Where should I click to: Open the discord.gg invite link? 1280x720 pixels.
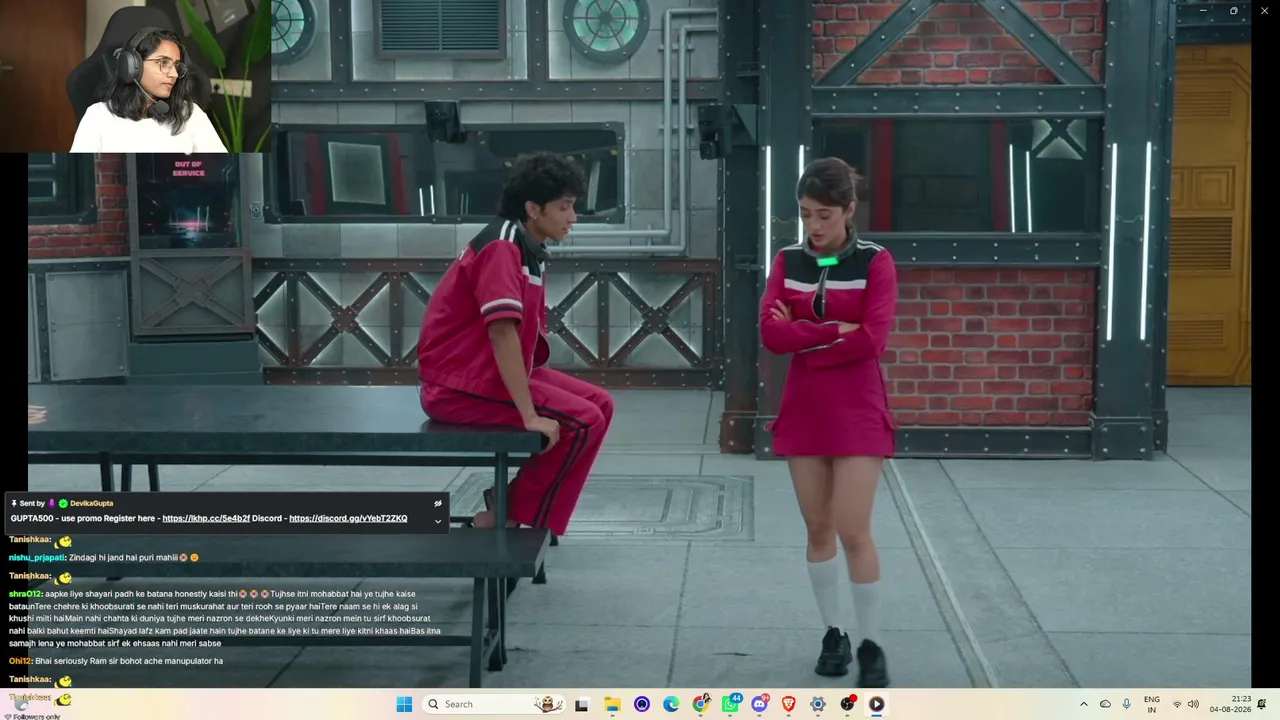[x=348, y=518]
